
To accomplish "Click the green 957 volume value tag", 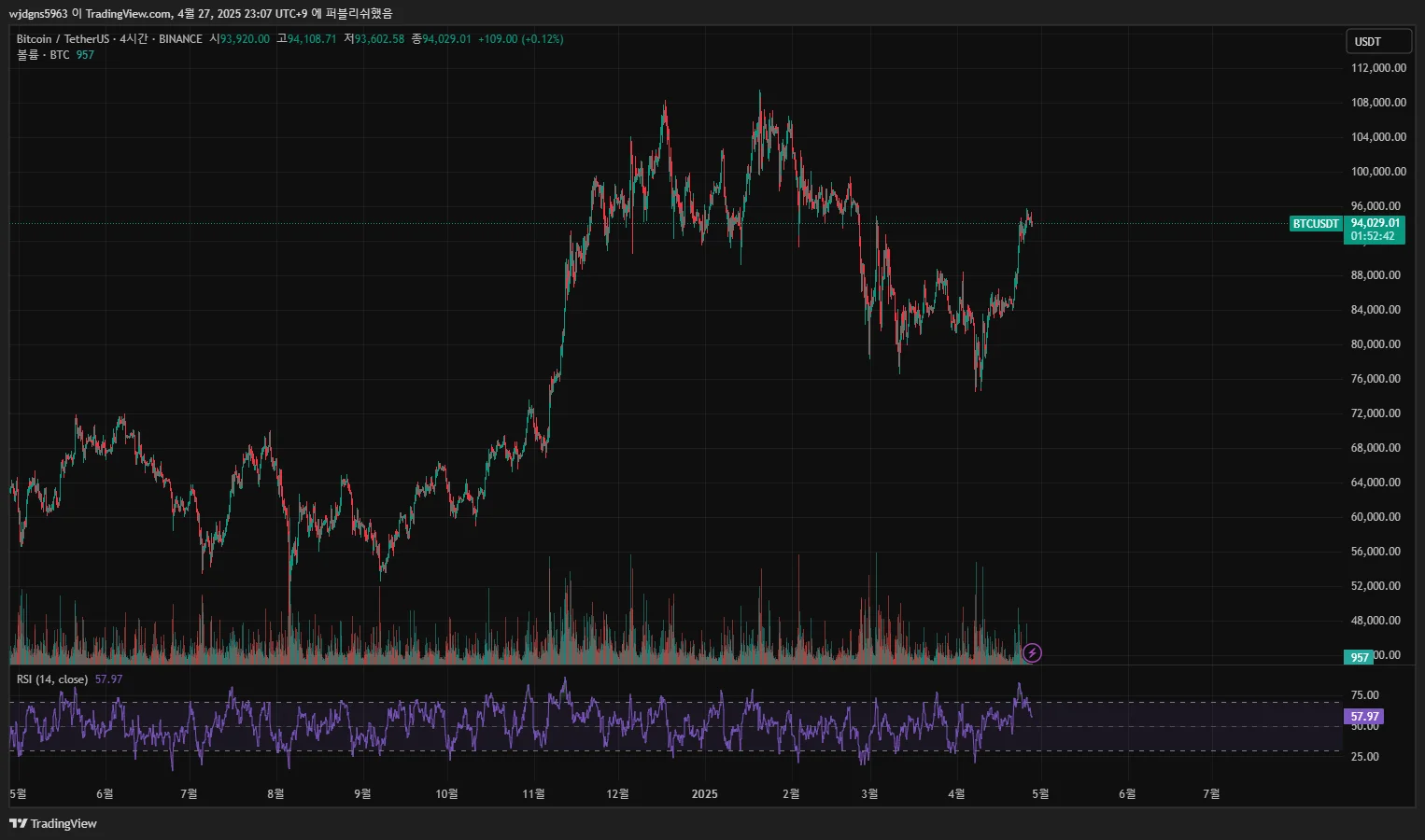I will coord(1359,657).
